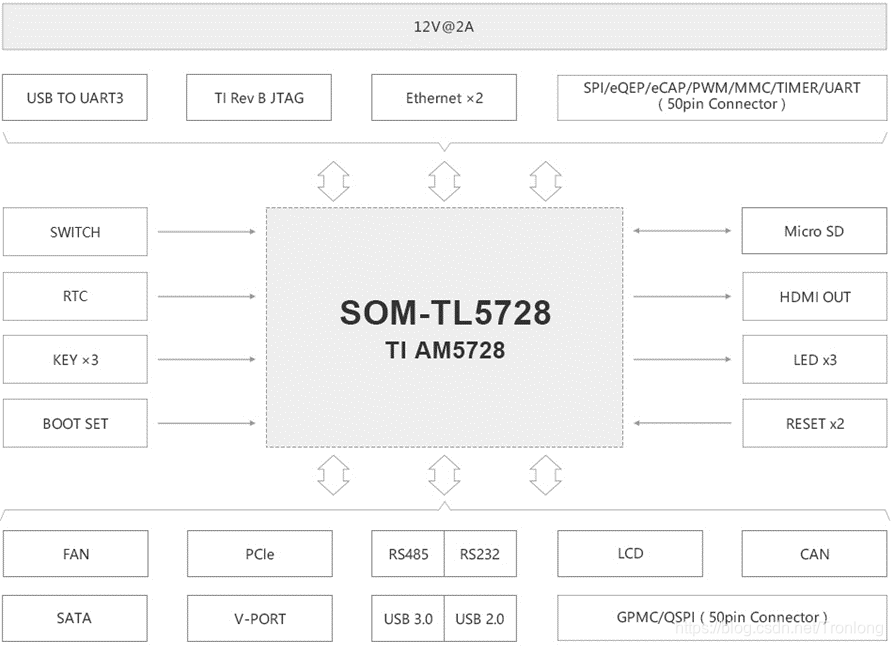
Task: Select the USB 3.0 cell
Action: pos(408,618)
